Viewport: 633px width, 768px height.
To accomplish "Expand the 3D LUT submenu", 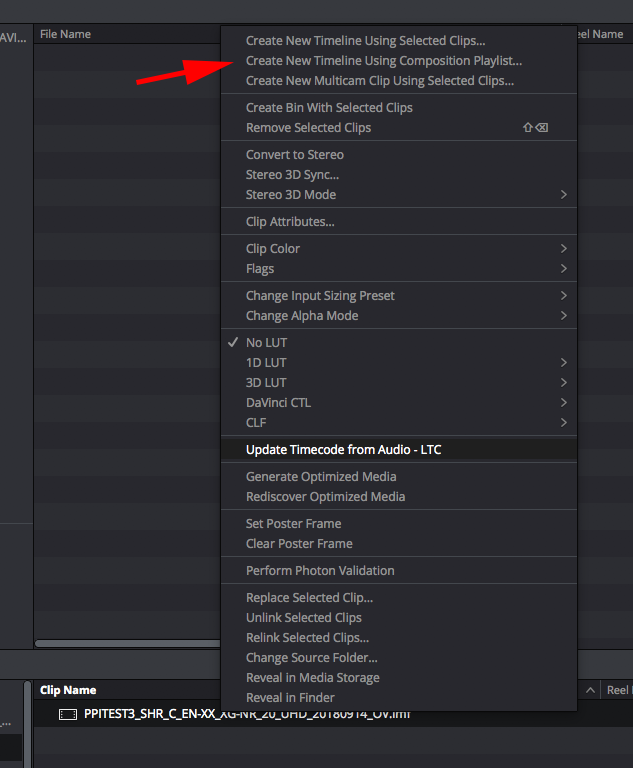I will pos(399,383).
